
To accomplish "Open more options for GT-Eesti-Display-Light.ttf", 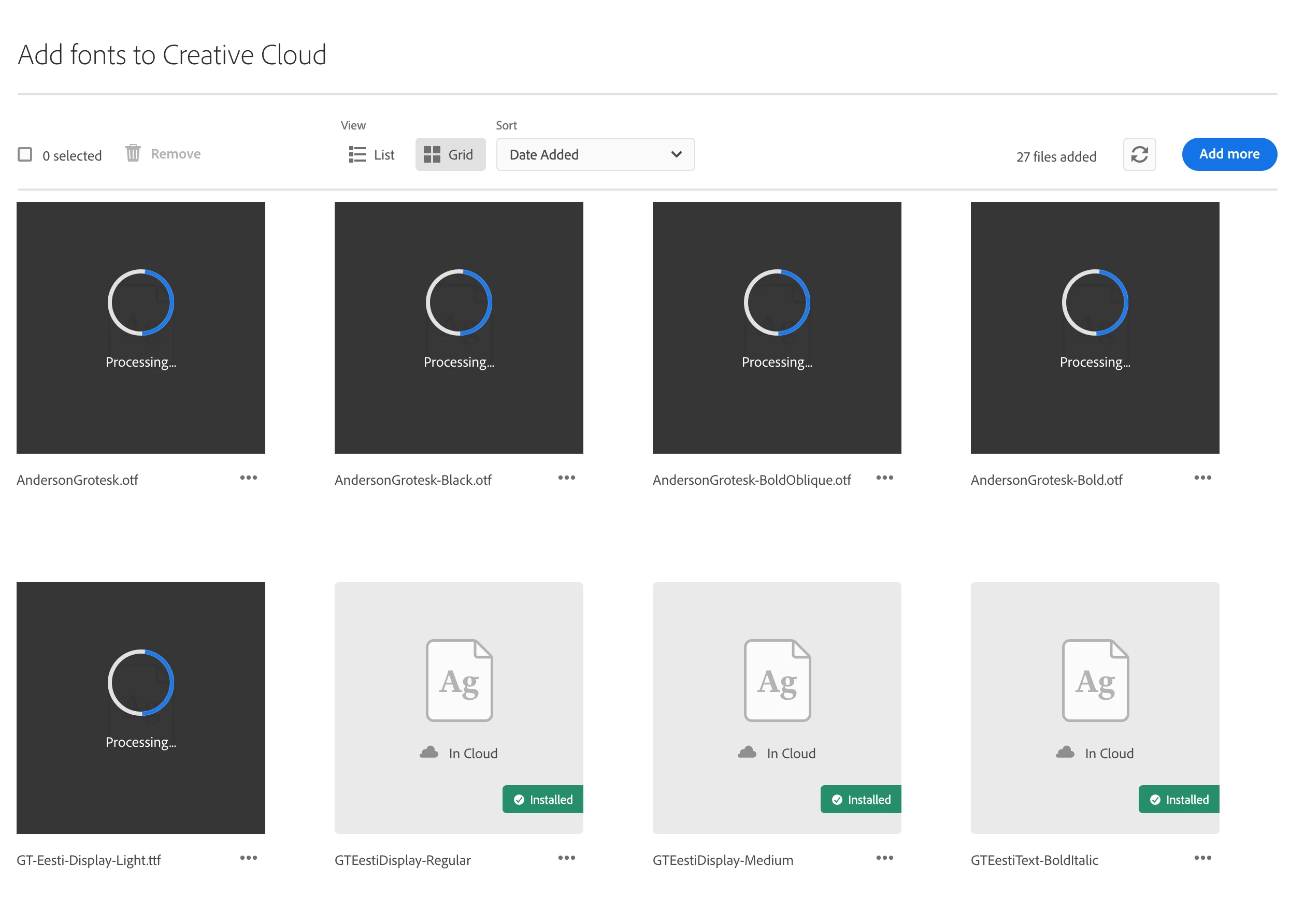I will (248, 858).
